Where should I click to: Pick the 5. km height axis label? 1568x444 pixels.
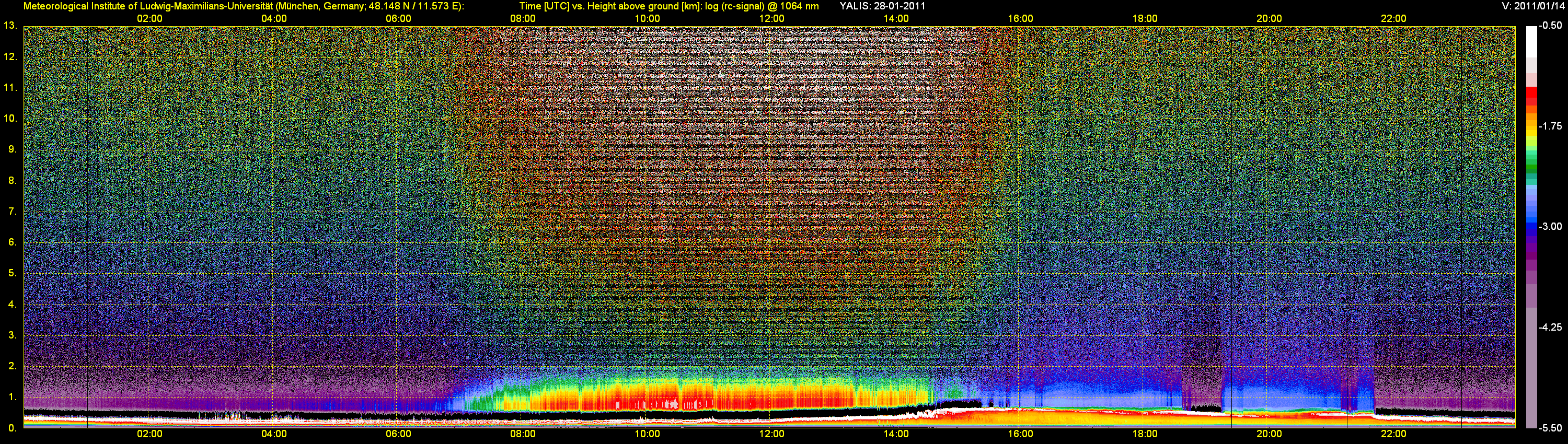(12, 274)
